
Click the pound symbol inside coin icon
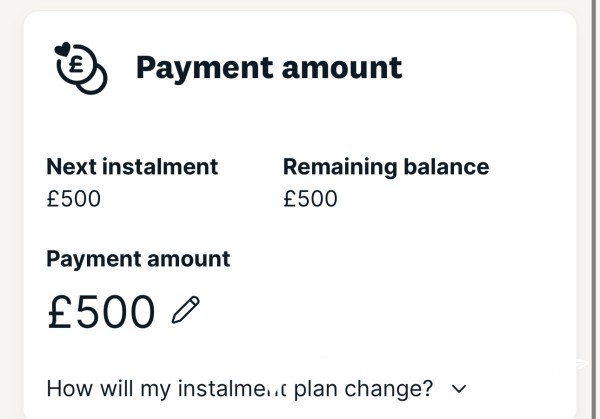[x=77, y=64]
